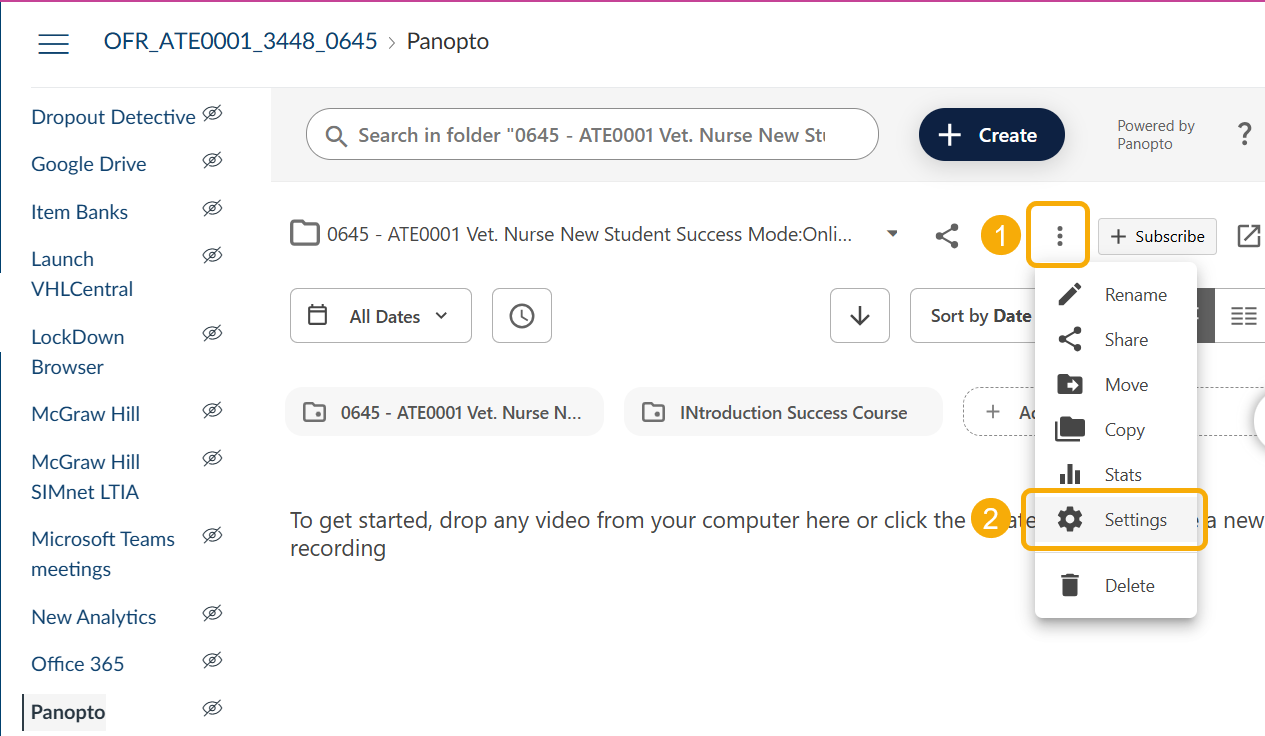Click the clock history icon button
This screenshot has width=1265, height=736.
(x=522, y=316)
